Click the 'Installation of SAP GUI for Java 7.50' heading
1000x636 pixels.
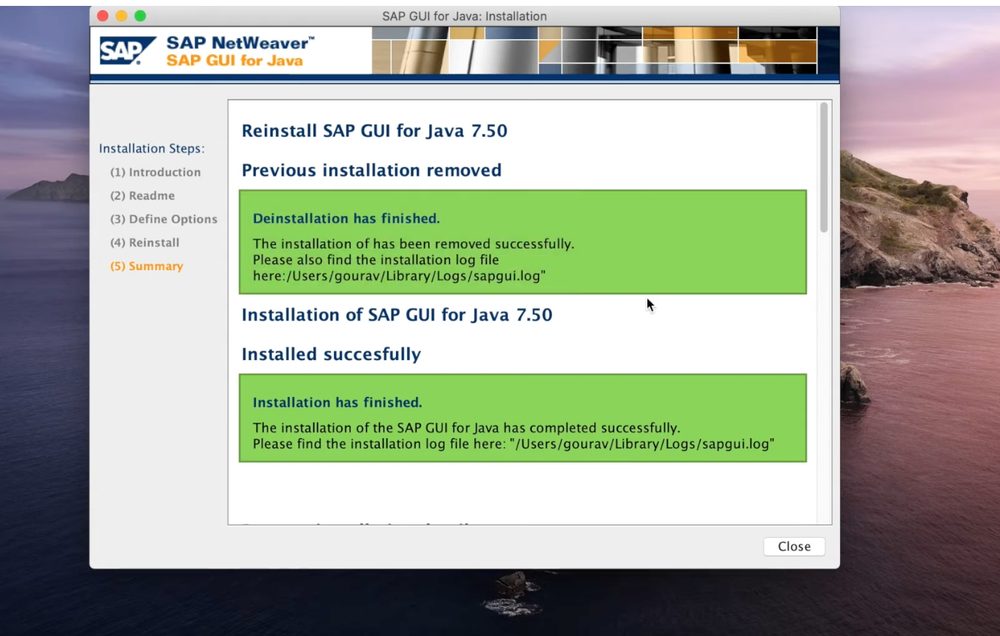397,314
